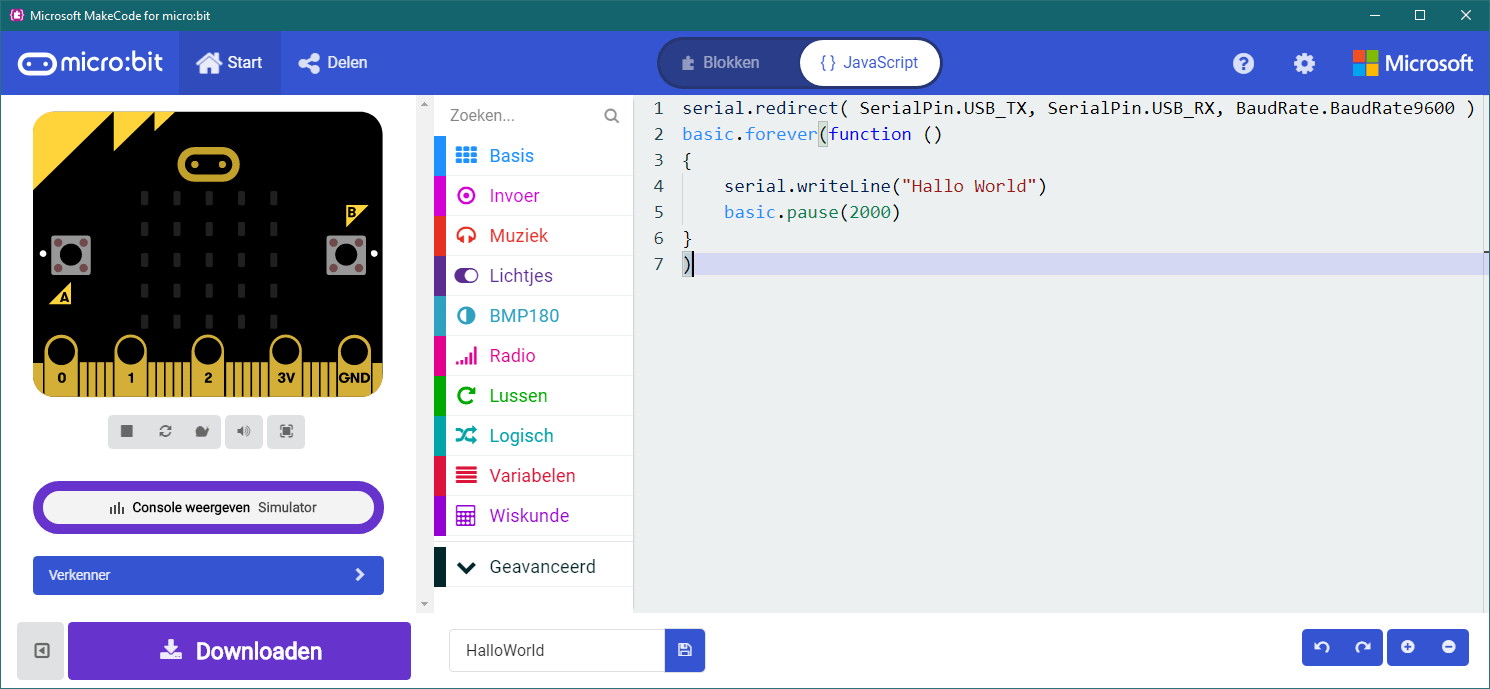The width and height of the screenshot is (1490, 689).
Task: Show the simulator console
Action: 208,507
